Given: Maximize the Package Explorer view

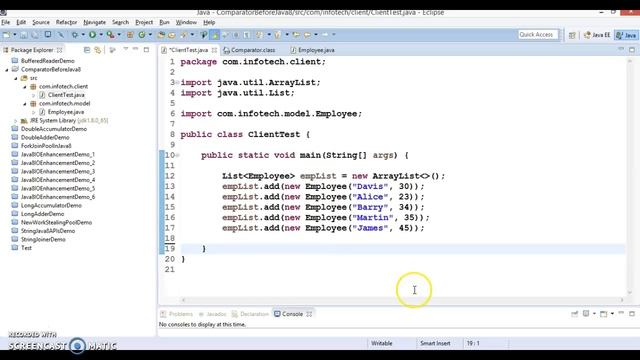Looking at the screenshot, I should (147, 49).
